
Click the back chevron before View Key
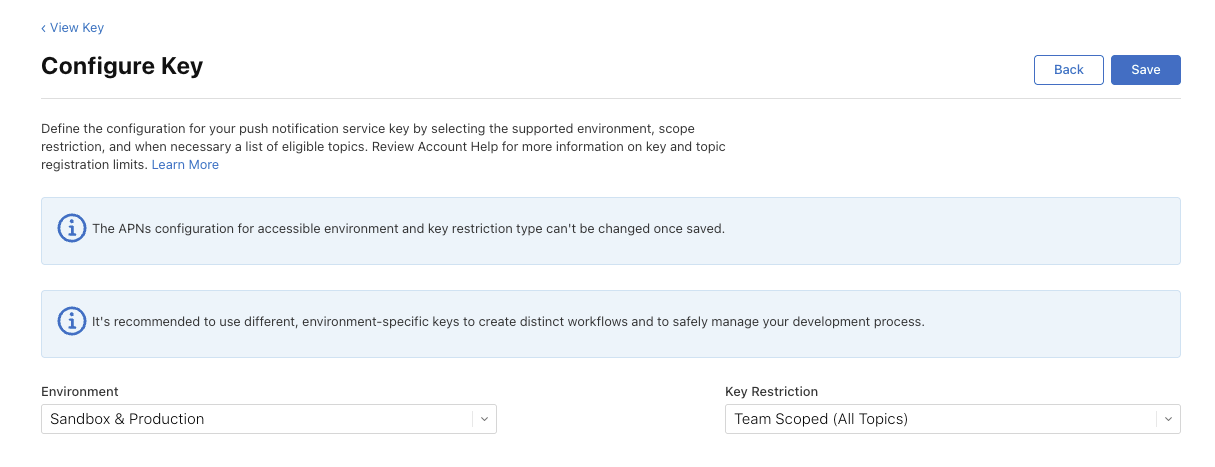coord(43,28)
